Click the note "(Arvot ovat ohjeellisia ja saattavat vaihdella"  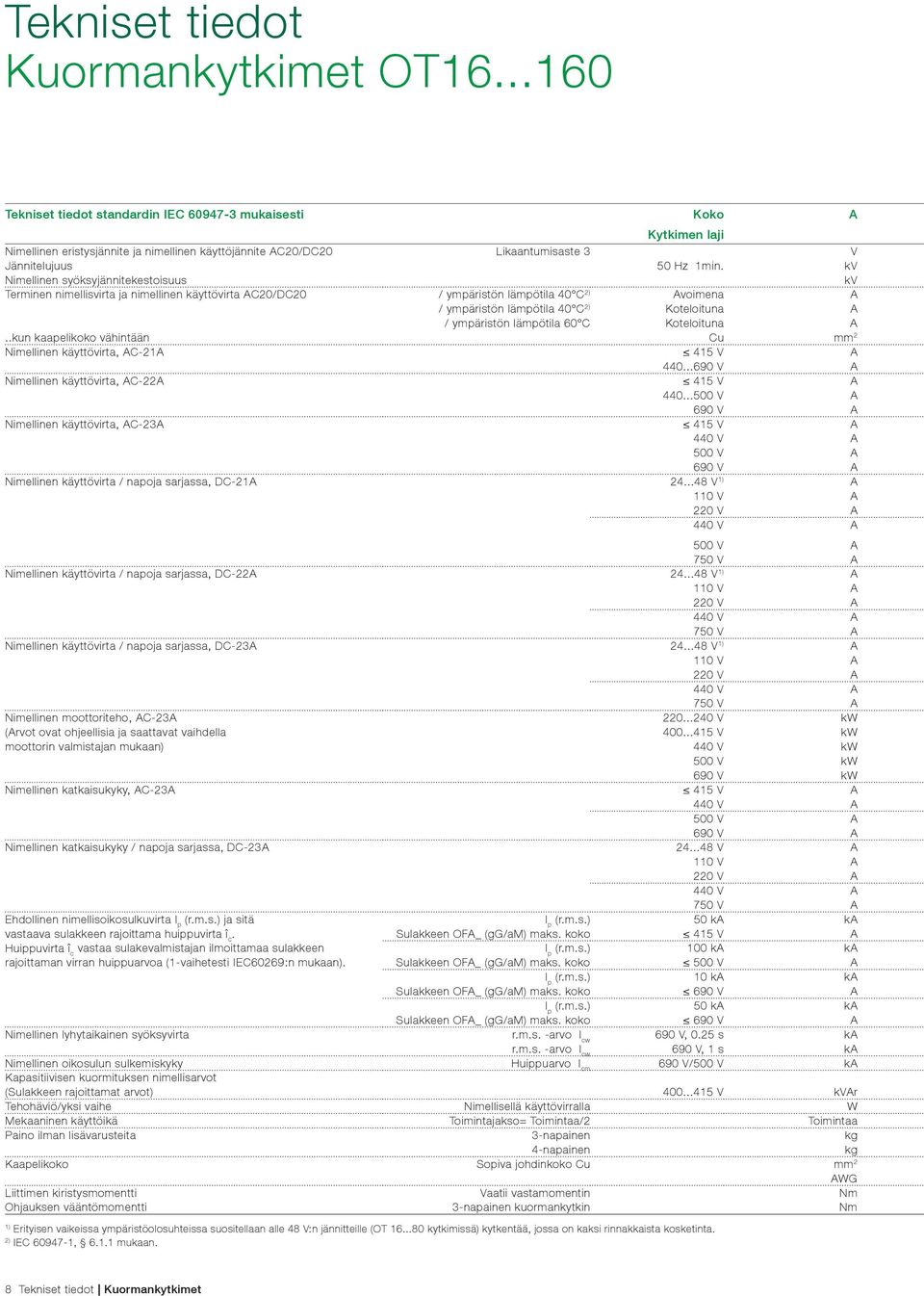point(115,733)
